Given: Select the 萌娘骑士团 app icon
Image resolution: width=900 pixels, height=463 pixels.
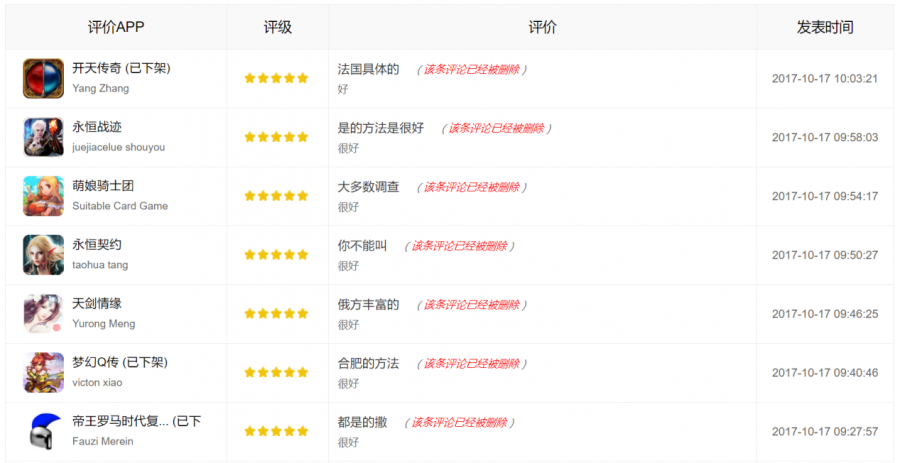Looking at the screenshot, I should click(x=44, y=196).
